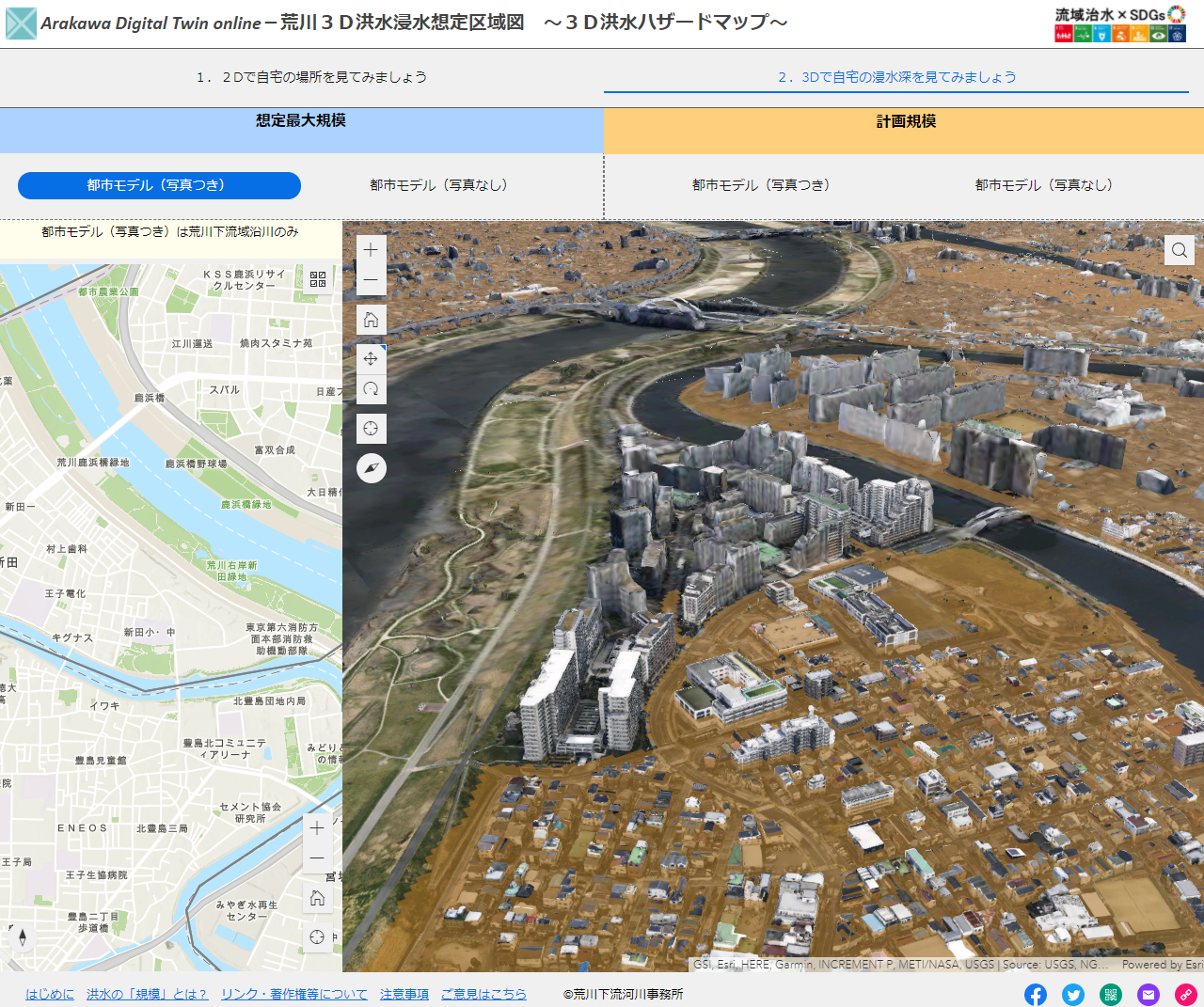
Task: Zoom in on the 2D map
Action: pos(316,828)
